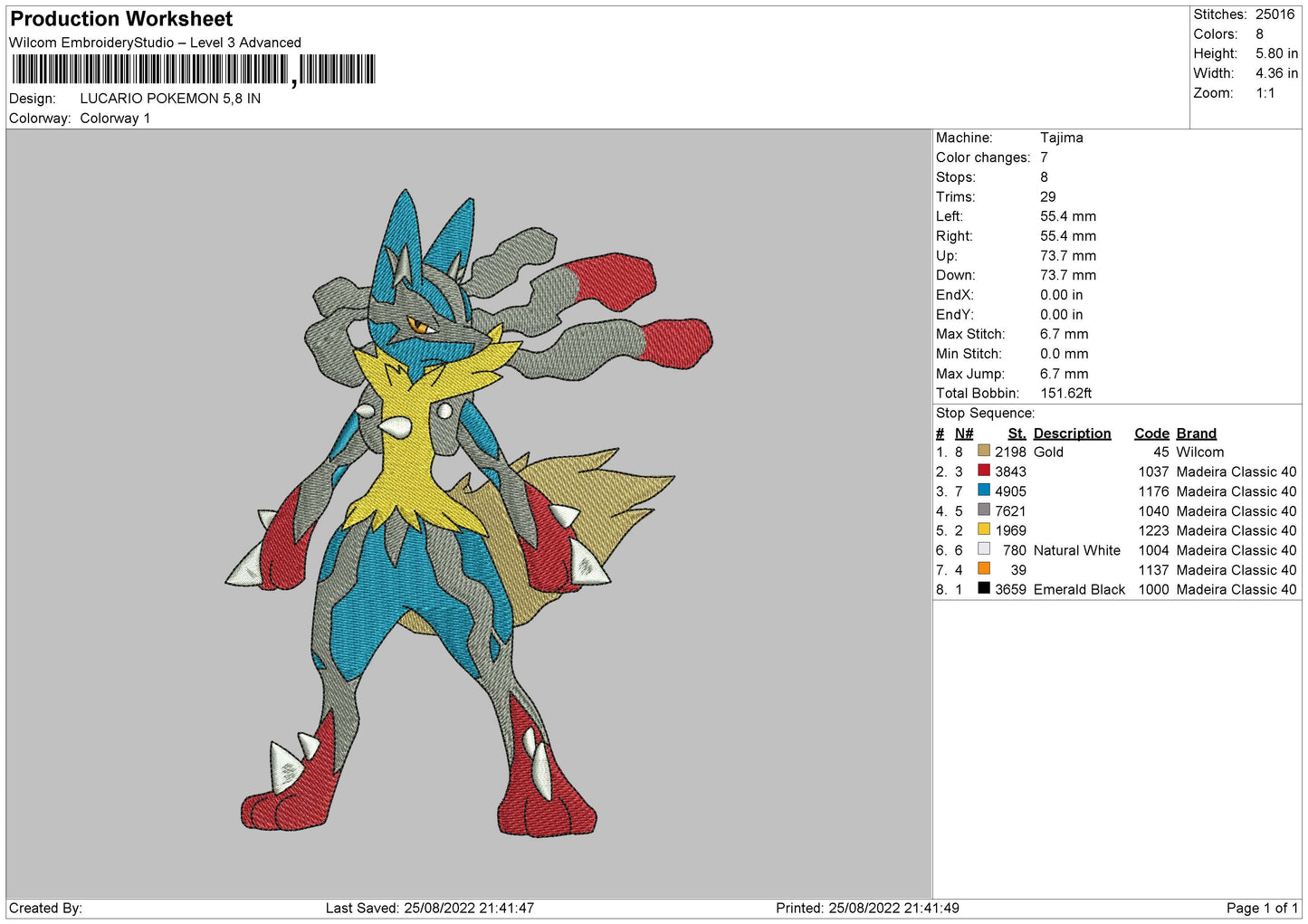1308x924 pixels.
Task: Click stitch count 7621 in row 4
Action: coord(1010,511)
